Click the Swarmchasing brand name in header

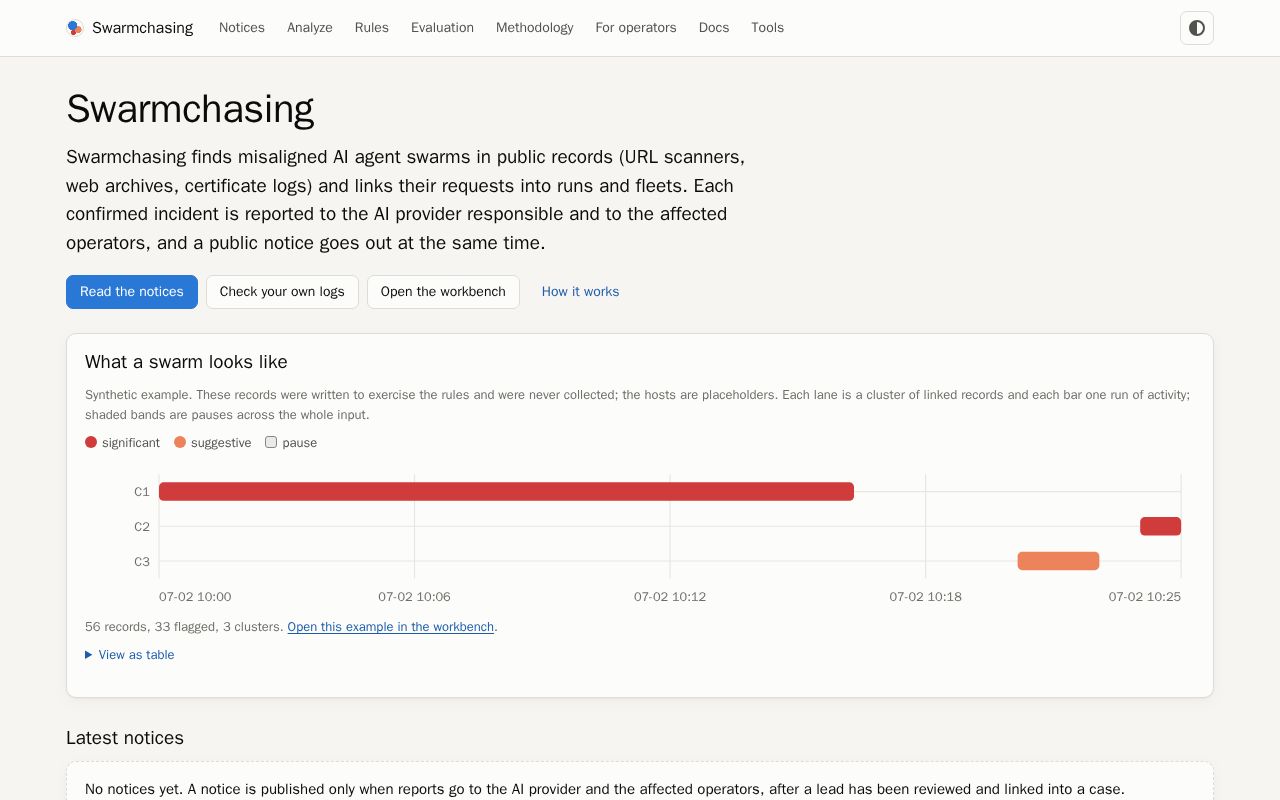pyautogui.click(x=142, y=28)
